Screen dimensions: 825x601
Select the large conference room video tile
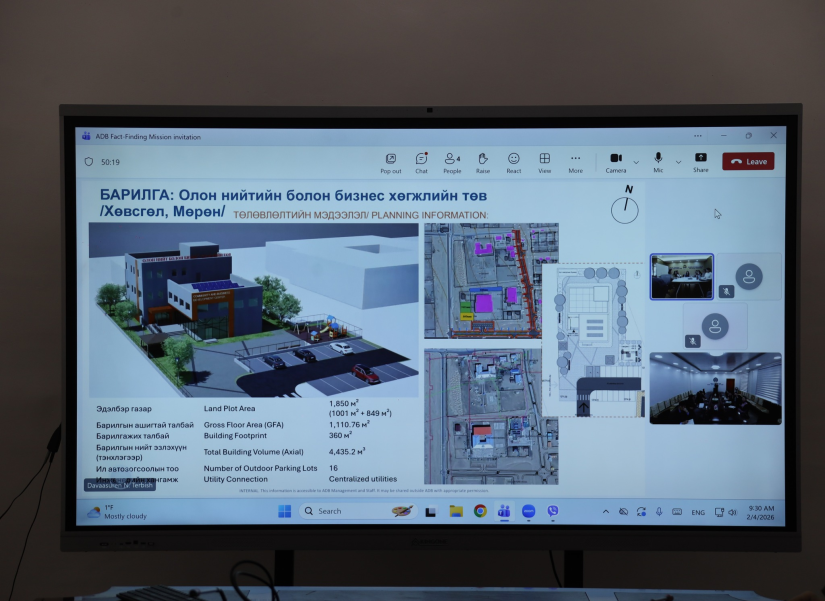click(x=715, y=388)
